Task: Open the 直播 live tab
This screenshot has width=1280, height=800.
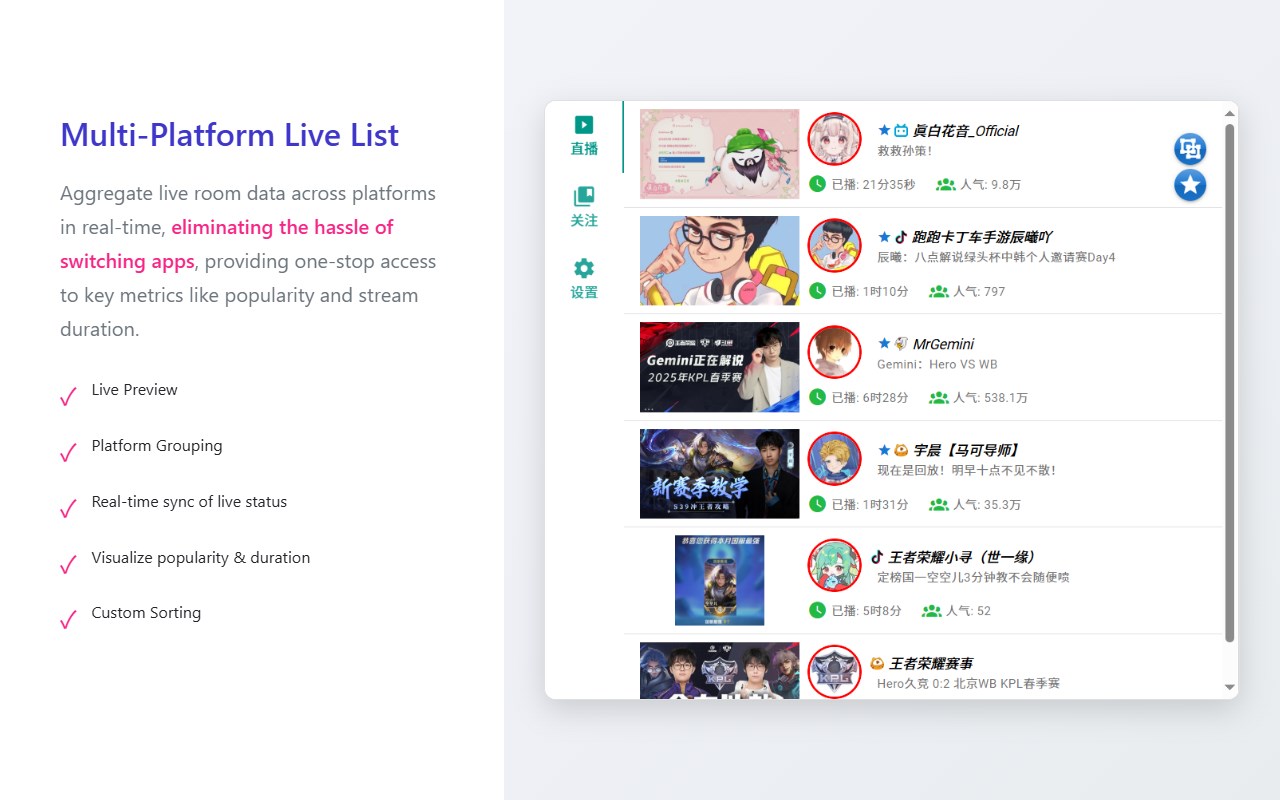Action: click(x=584, y=136)
